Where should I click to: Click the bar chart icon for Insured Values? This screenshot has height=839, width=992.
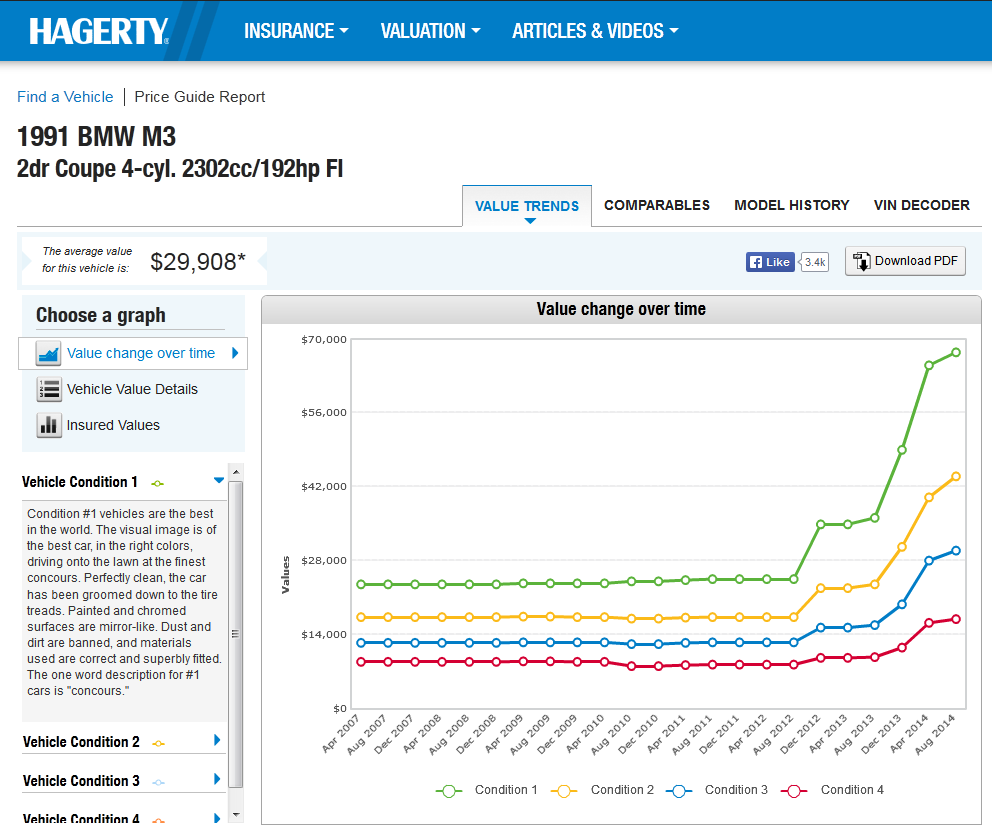coord(49,425)
